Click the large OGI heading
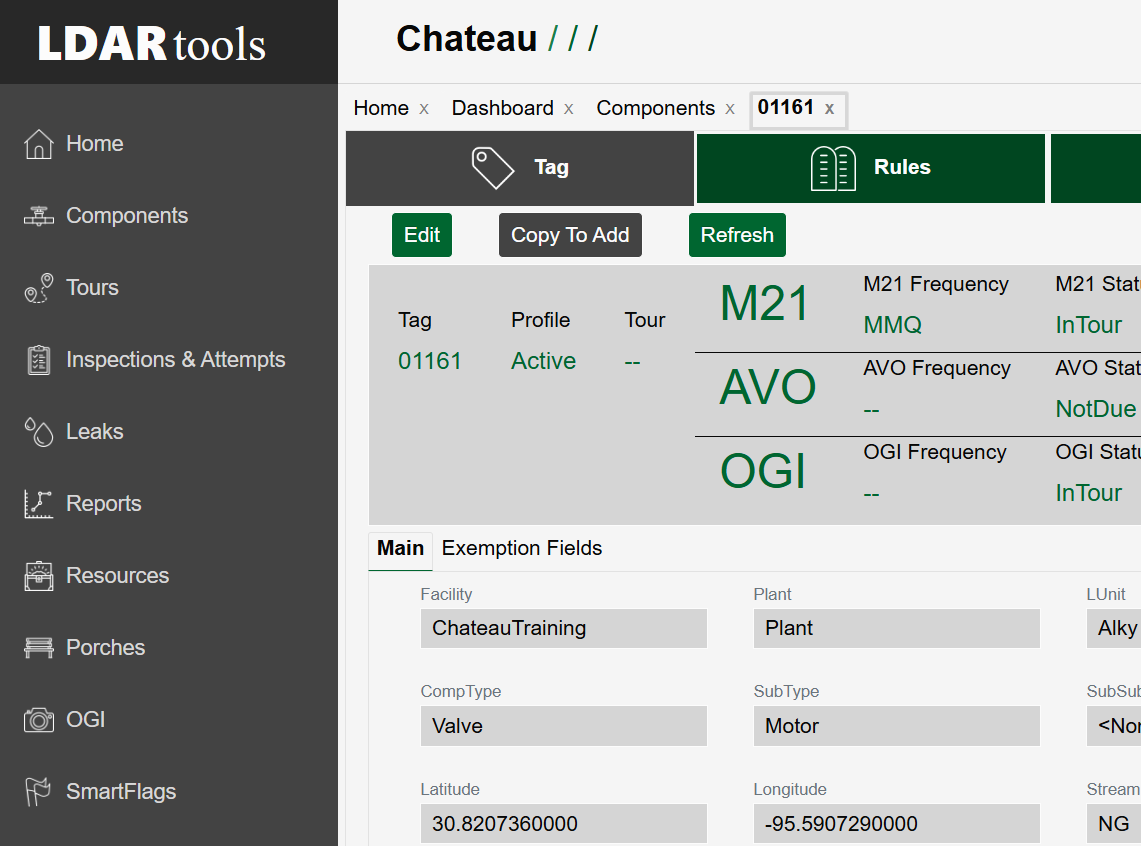This screenshot has height=846, width=1141. [763, 471]
